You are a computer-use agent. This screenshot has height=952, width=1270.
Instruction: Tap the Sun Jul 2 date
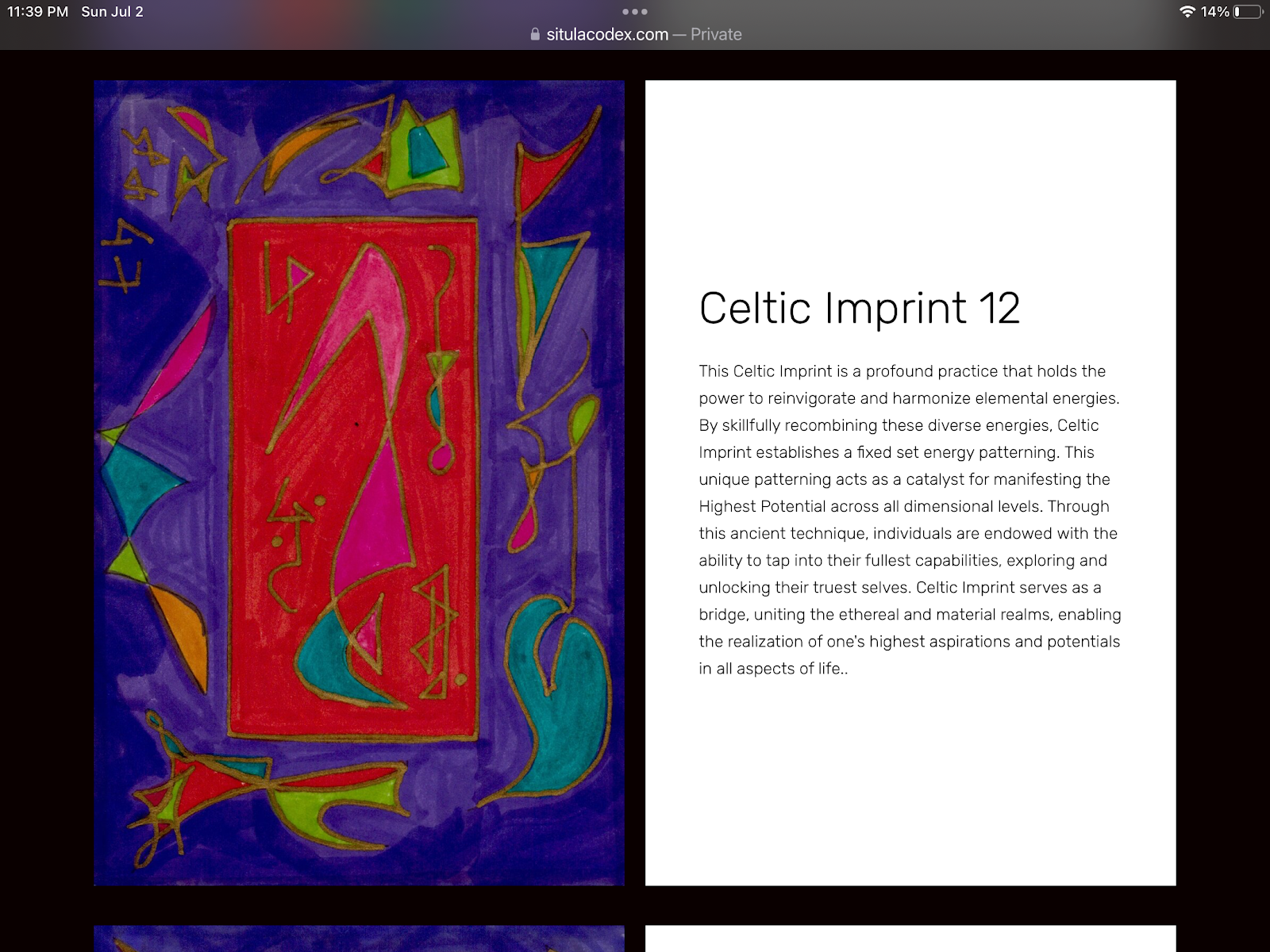(112, 12)
